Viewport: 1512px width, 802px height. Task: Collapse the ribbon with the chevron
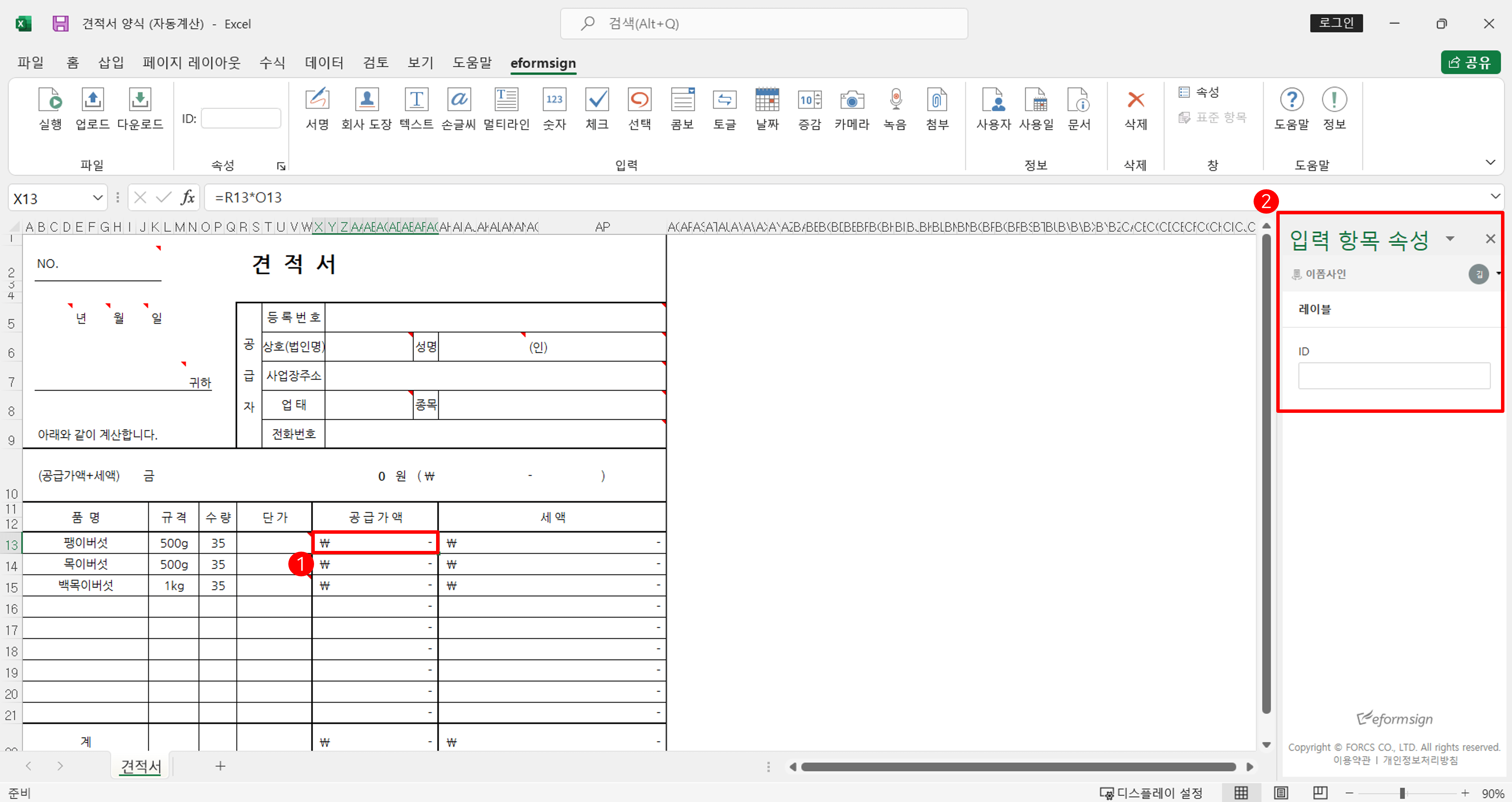[1490, 162]
